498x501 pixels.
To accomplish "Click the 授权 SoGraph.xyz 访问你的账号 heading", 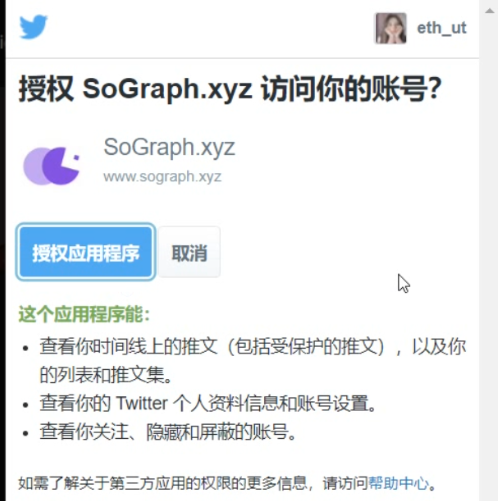I will (x=230, y=89).
